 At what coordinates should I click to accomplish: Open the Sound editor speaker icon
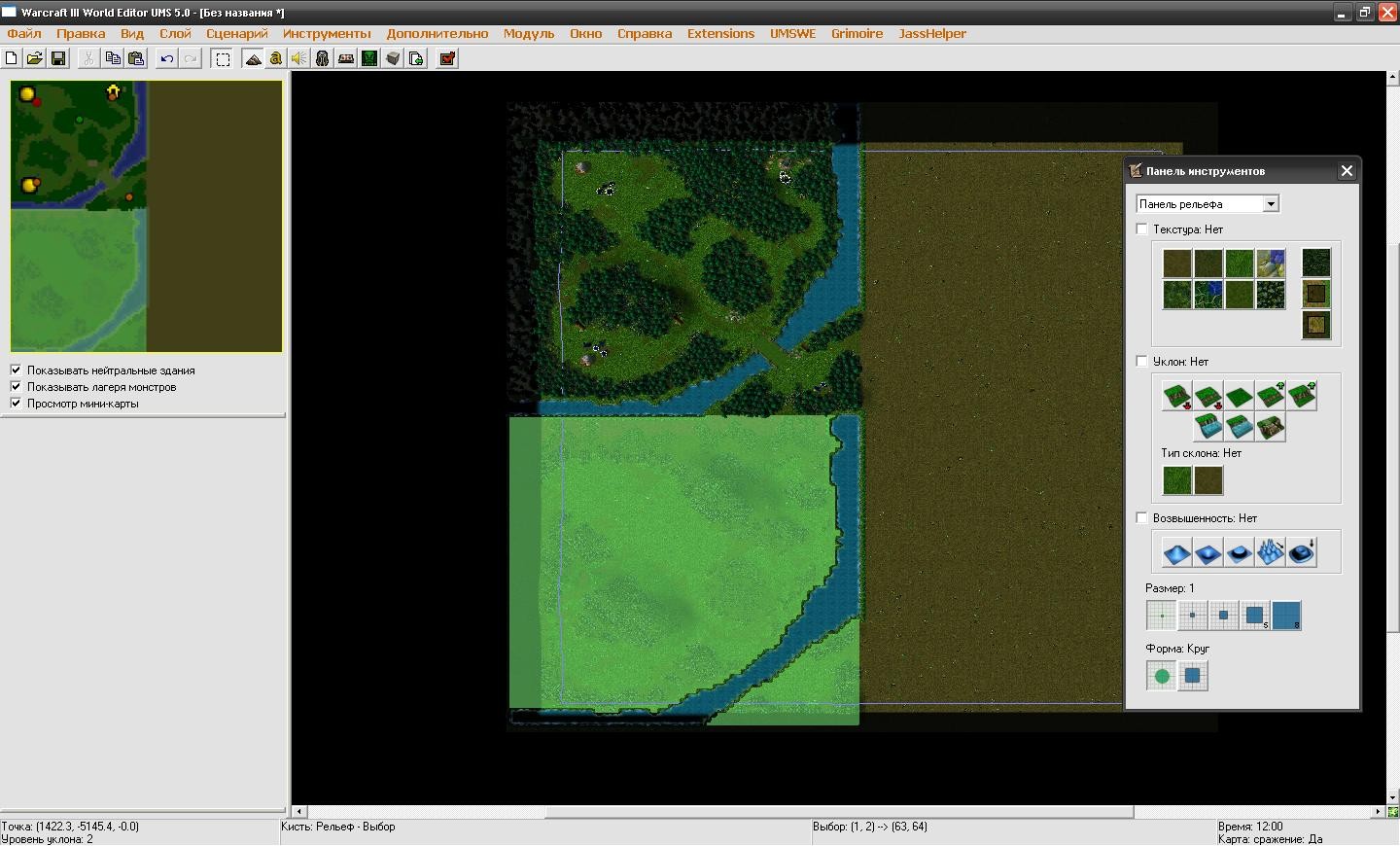click(298, 58)
